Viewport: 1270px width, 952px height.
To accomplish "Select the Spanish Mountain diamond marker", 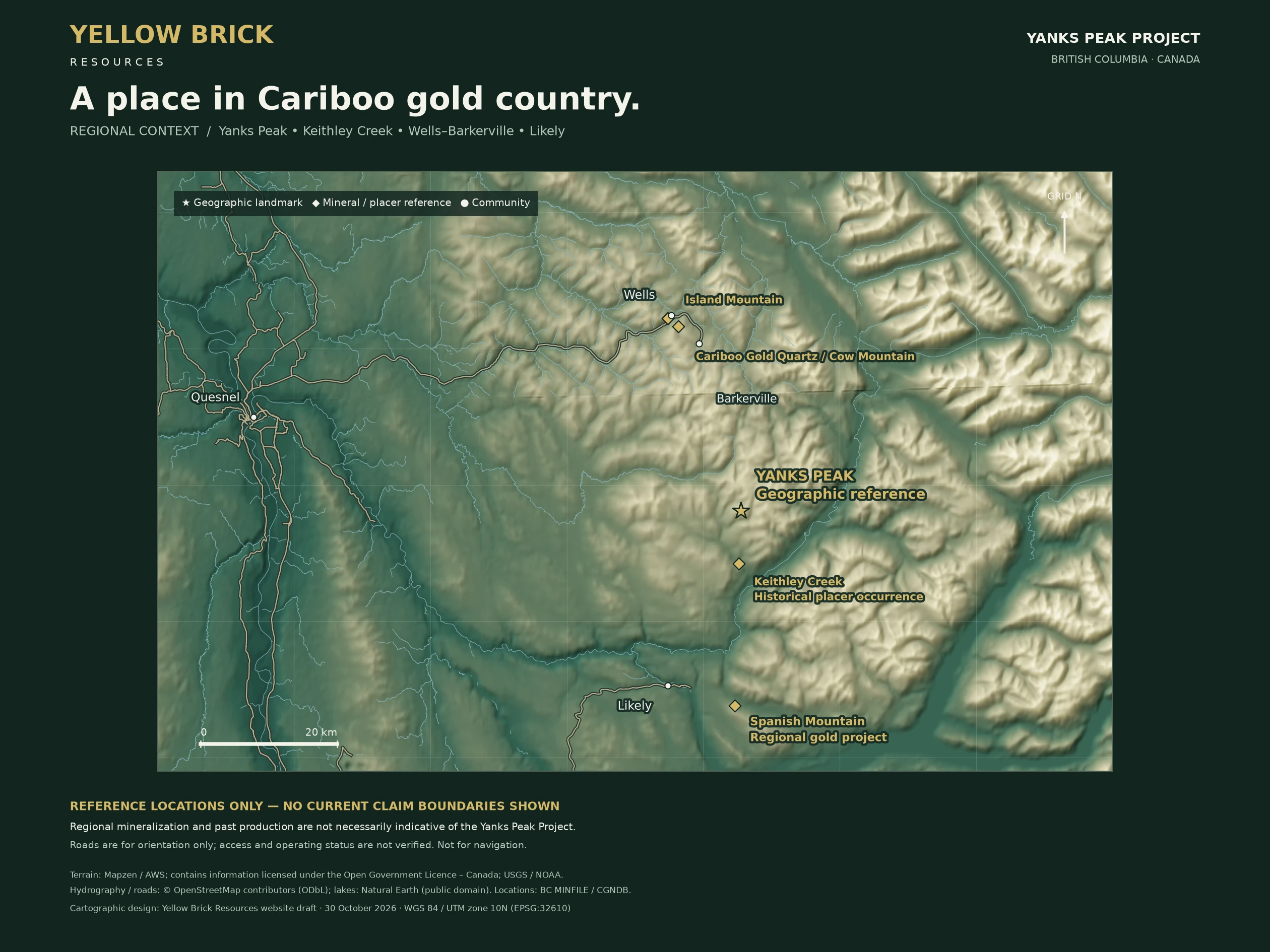I will click(735, 706).
